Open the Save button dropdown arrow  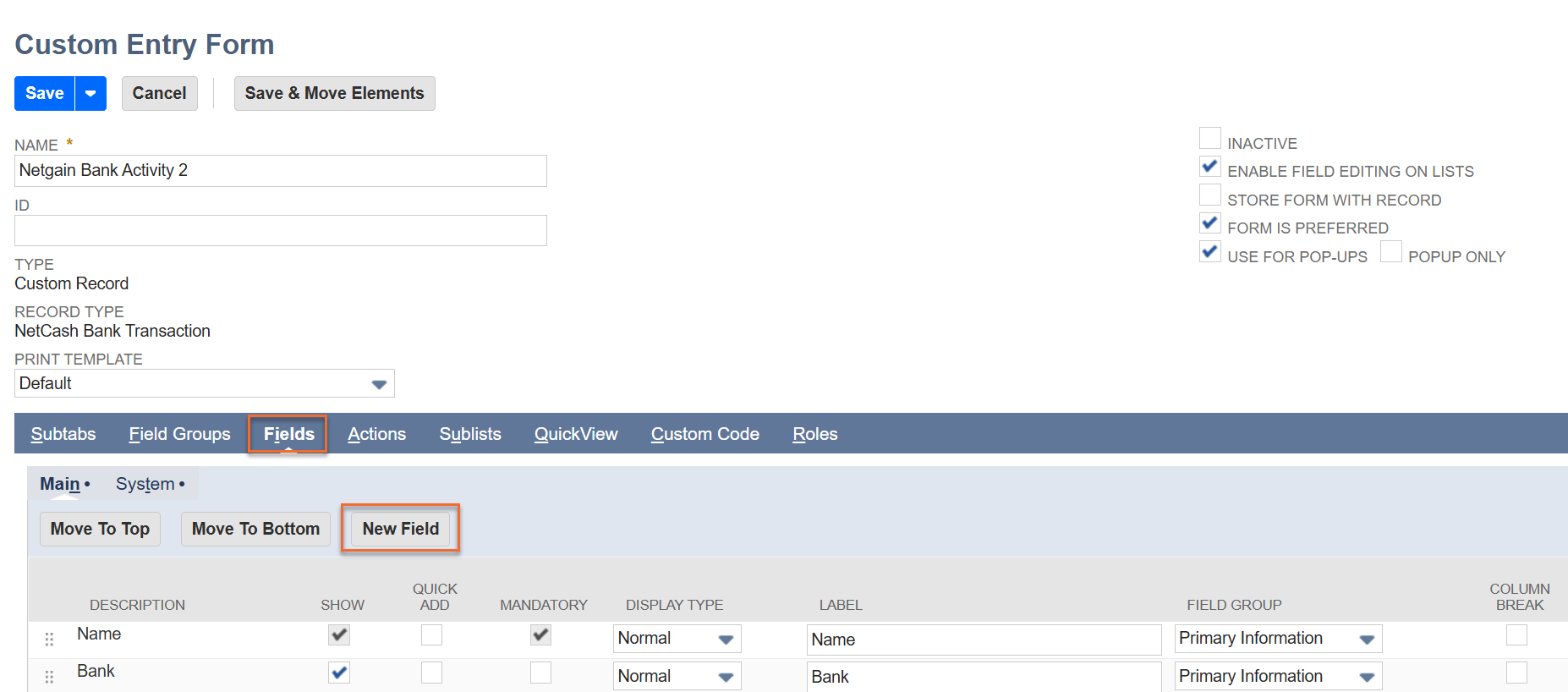coord(90,94)
